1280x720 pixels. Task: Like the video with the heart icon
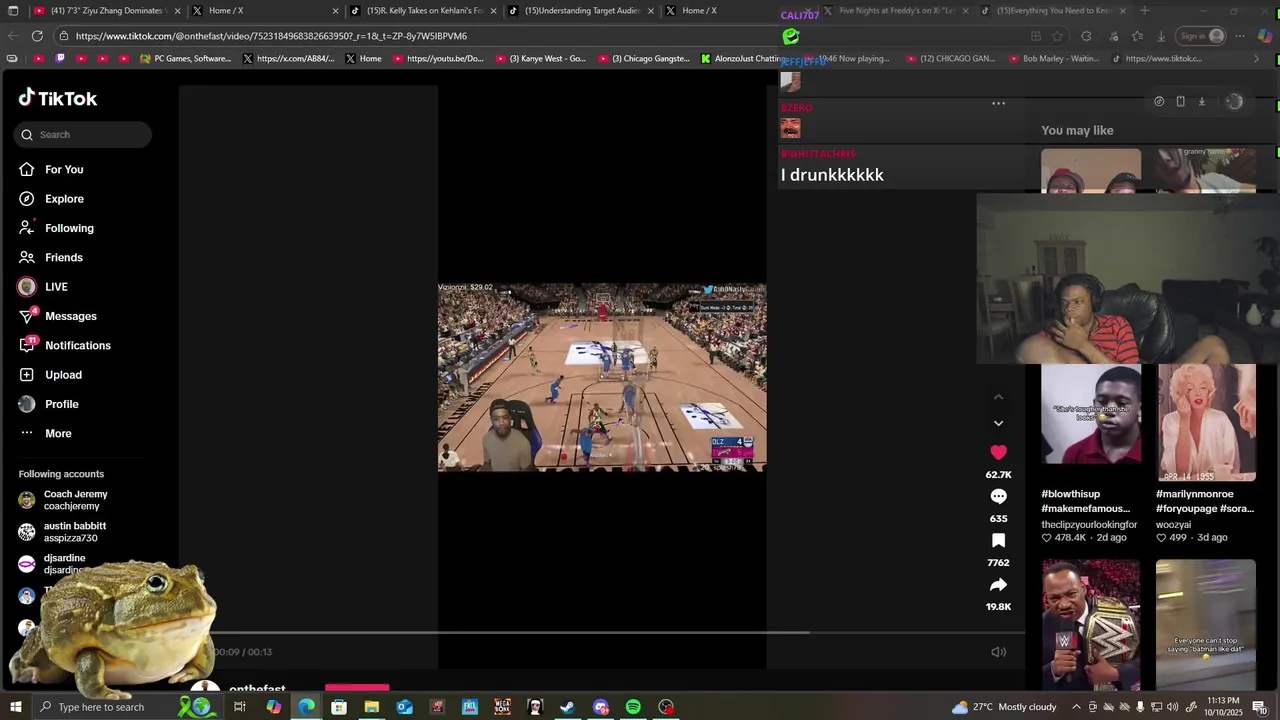click(x=998, y=453)
